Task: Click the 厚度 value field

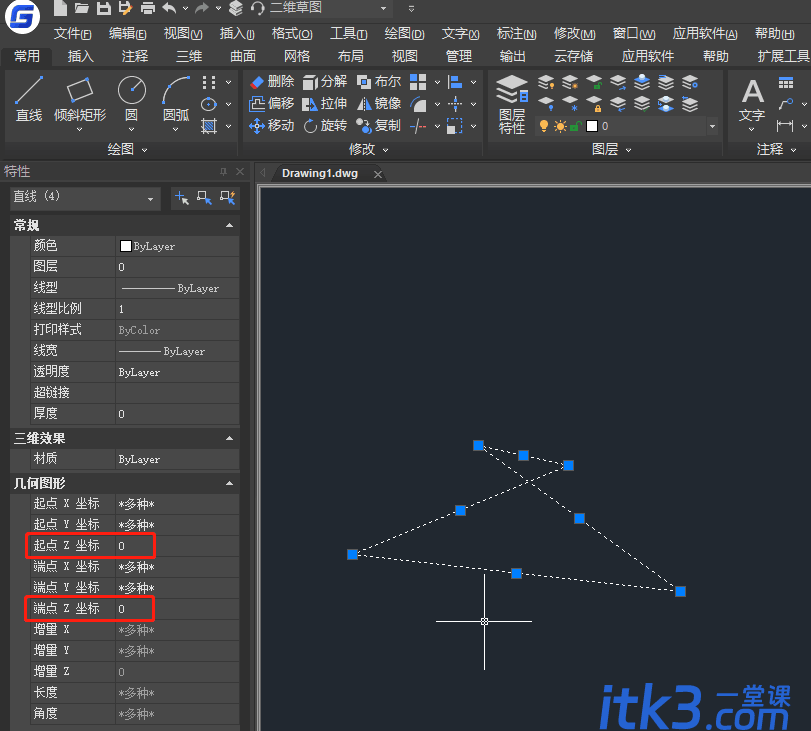Action: (x=177, y=414)
